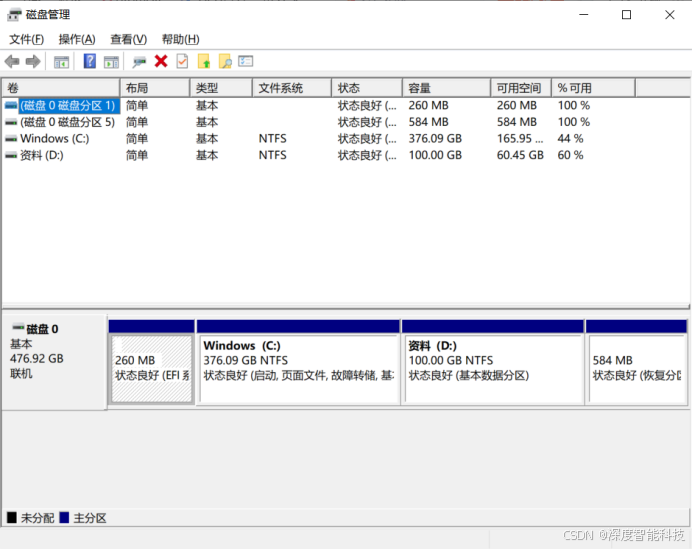The width and height of the screenshot is (693, 549).
Task: Toggle the show/hide console tree icon
Action: (61, 62)
